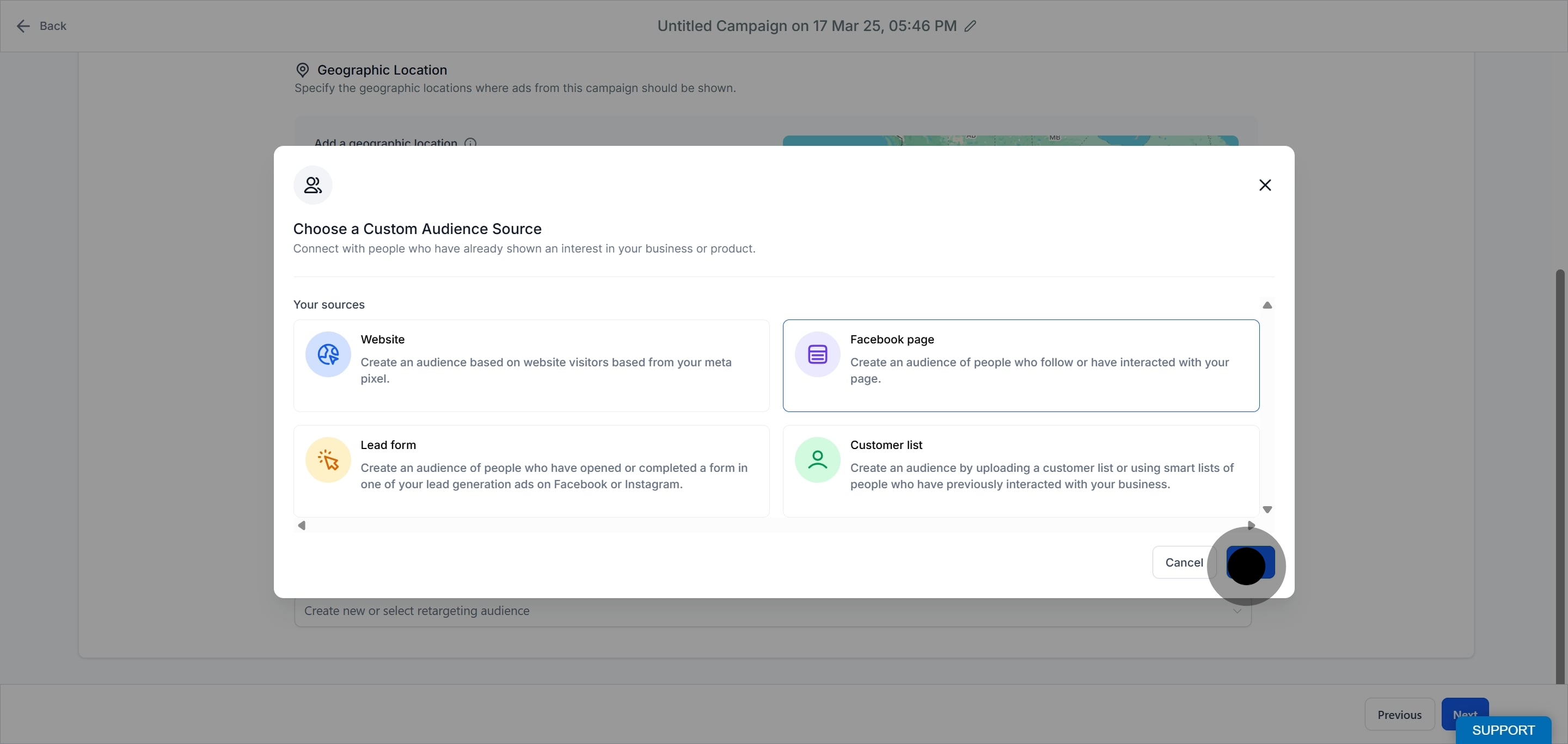
Task: Select the Lead form source card
Action: coord(531,471)
